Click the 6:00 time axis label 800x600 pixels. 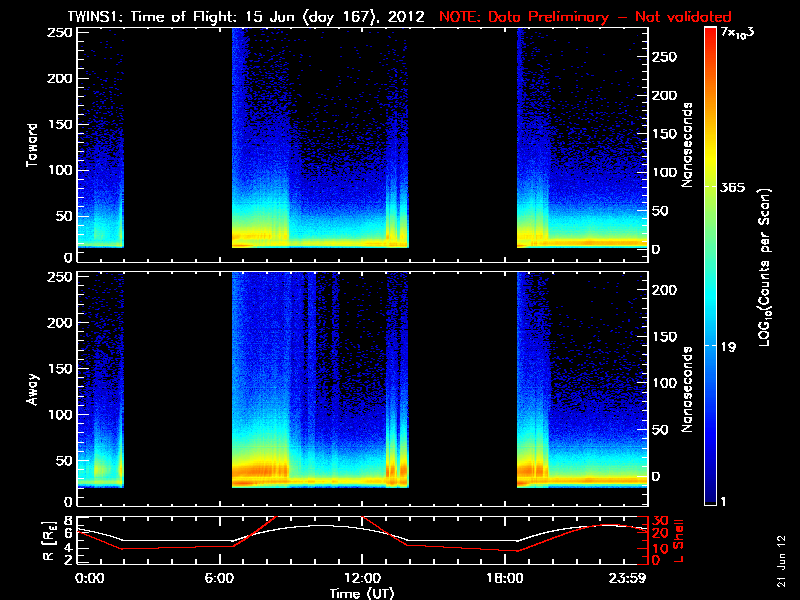219,578
